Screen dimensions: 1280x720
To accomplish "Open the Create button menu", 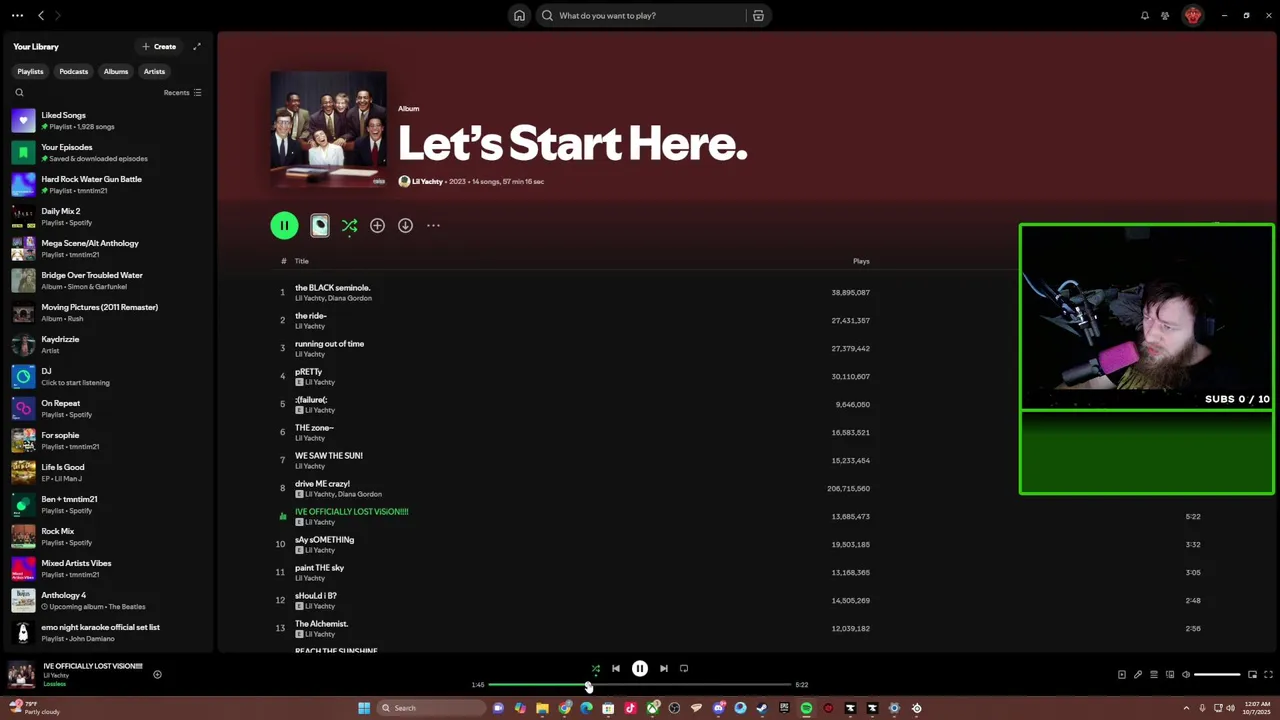I will pos(159,46).
